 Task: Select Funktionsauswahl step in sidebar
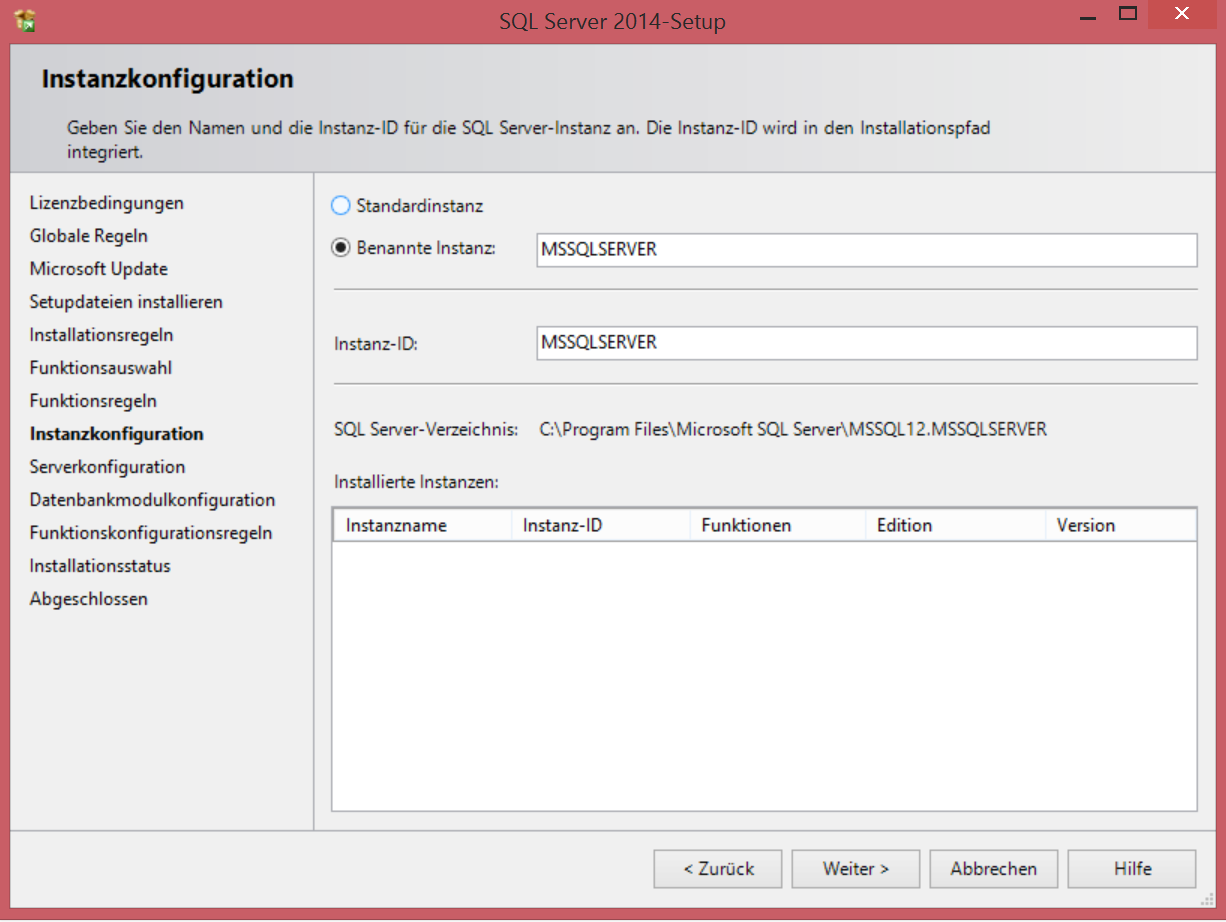[101, 368]
